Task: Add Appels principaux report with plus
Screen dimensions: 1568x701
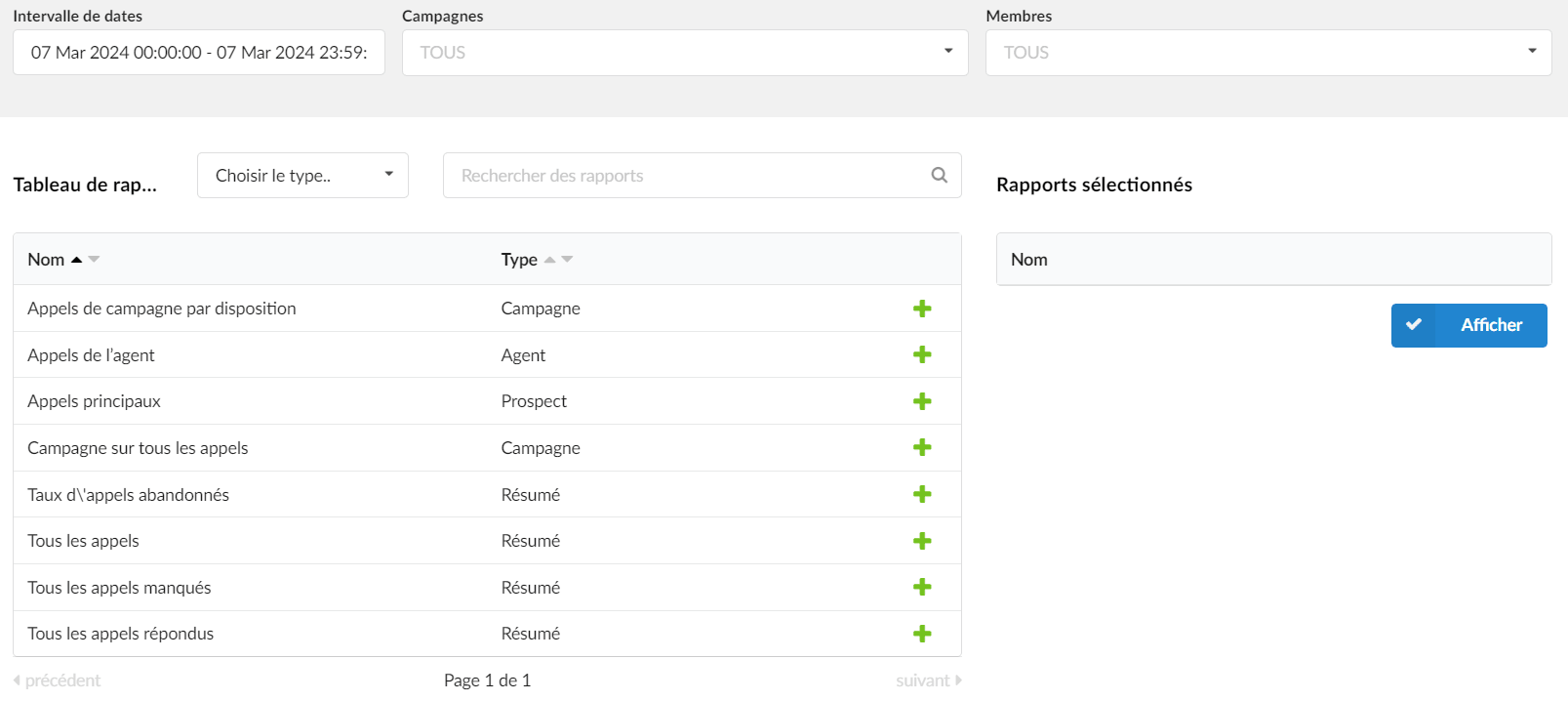Action: pyautogui.click(x=922, y=401)
